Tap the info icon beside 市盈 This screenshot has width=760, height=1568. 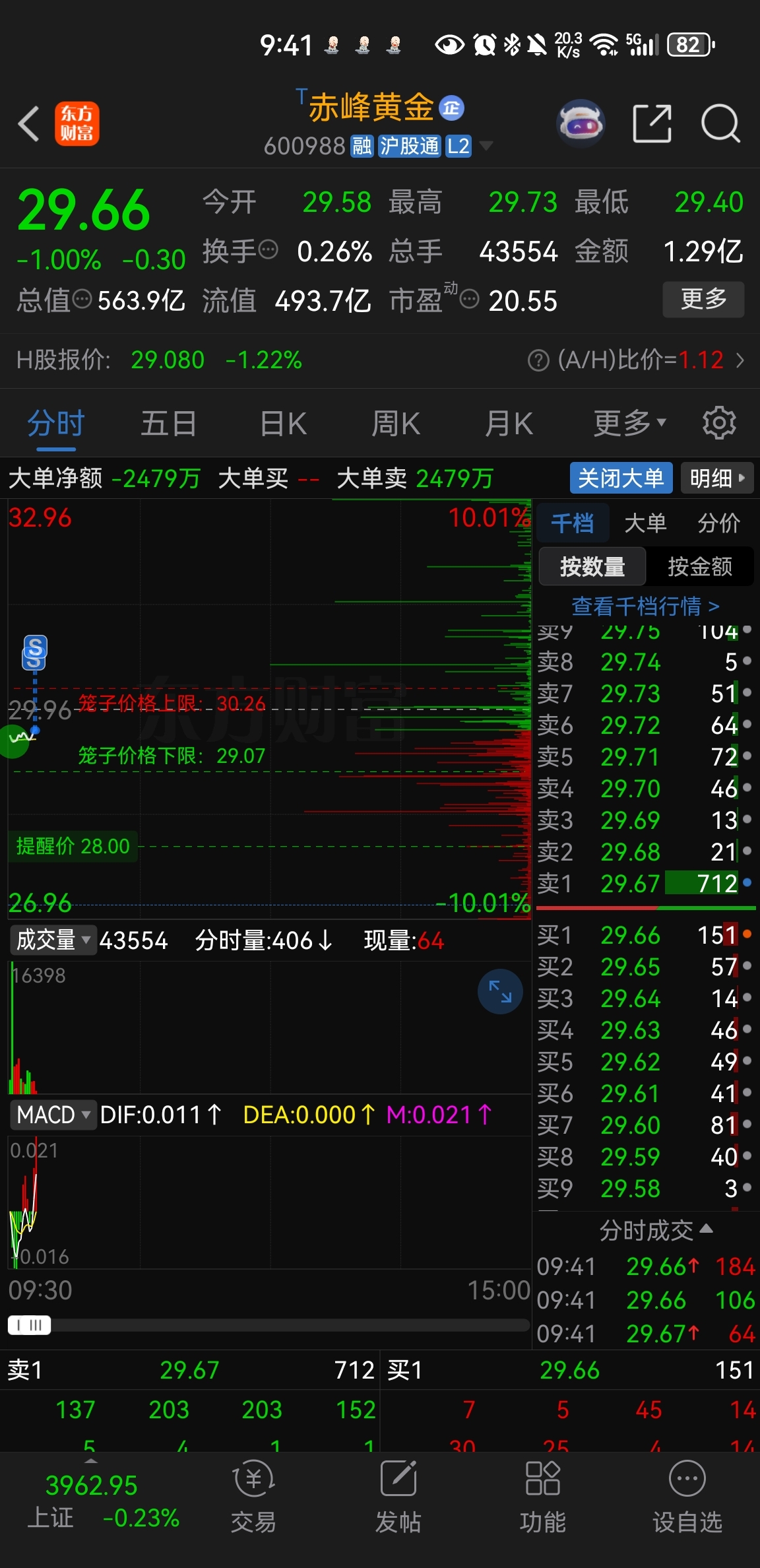pyautogui.click(x=469, y=300)
